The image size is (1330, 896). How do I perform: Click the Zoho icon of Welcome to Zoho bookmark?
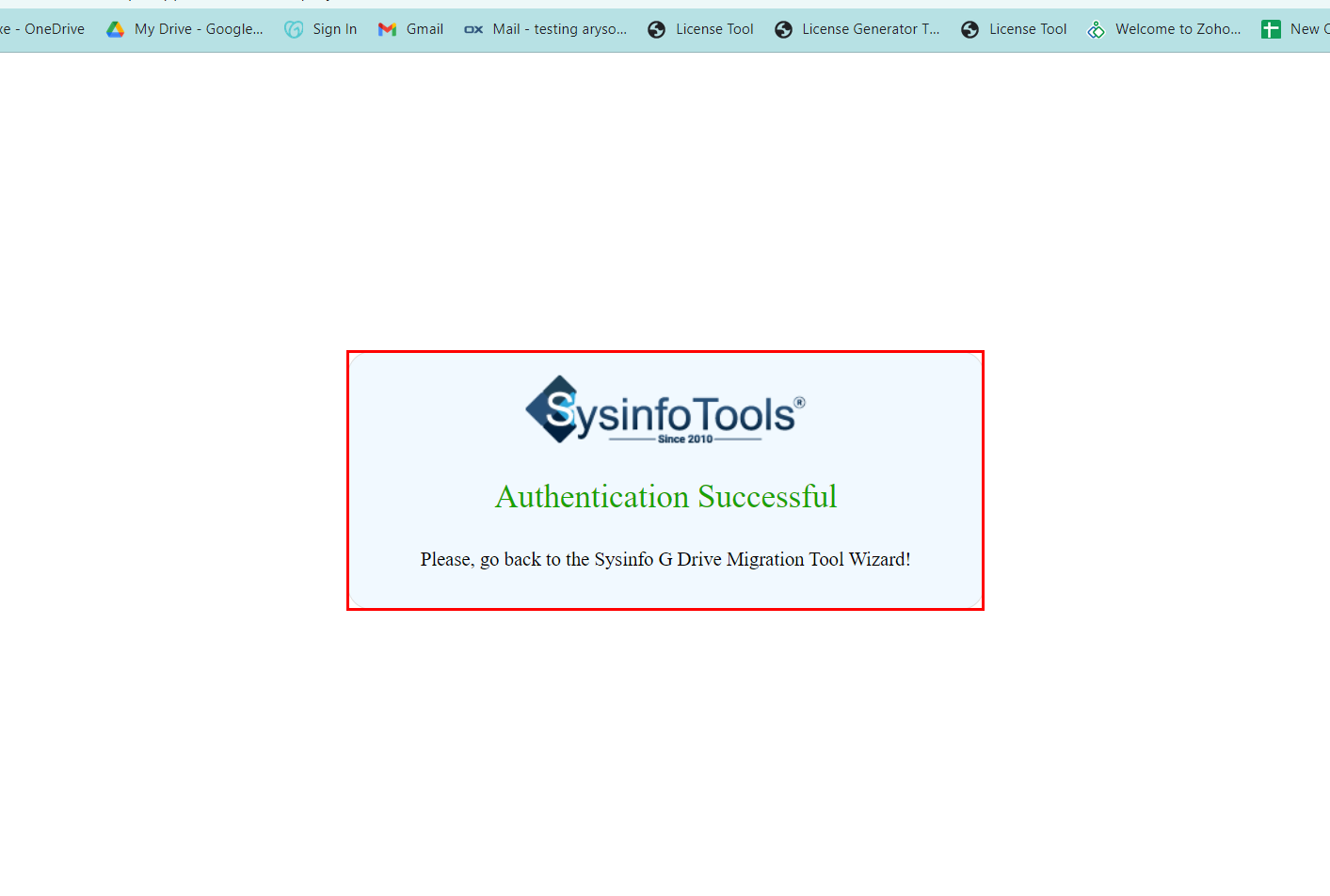[1097, 29]
